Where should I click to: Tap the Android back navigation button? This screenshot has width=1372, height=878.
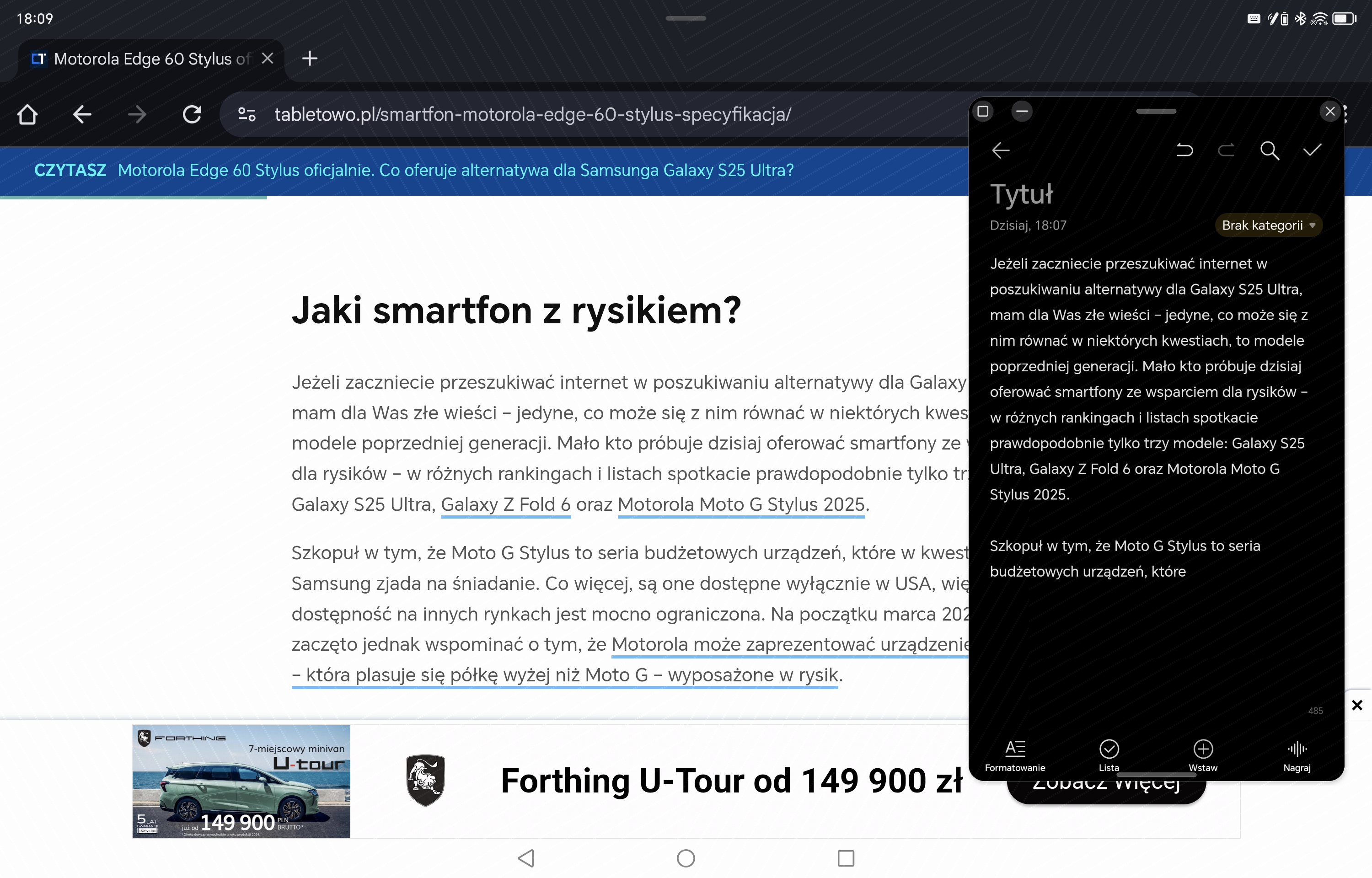[525, 858]
